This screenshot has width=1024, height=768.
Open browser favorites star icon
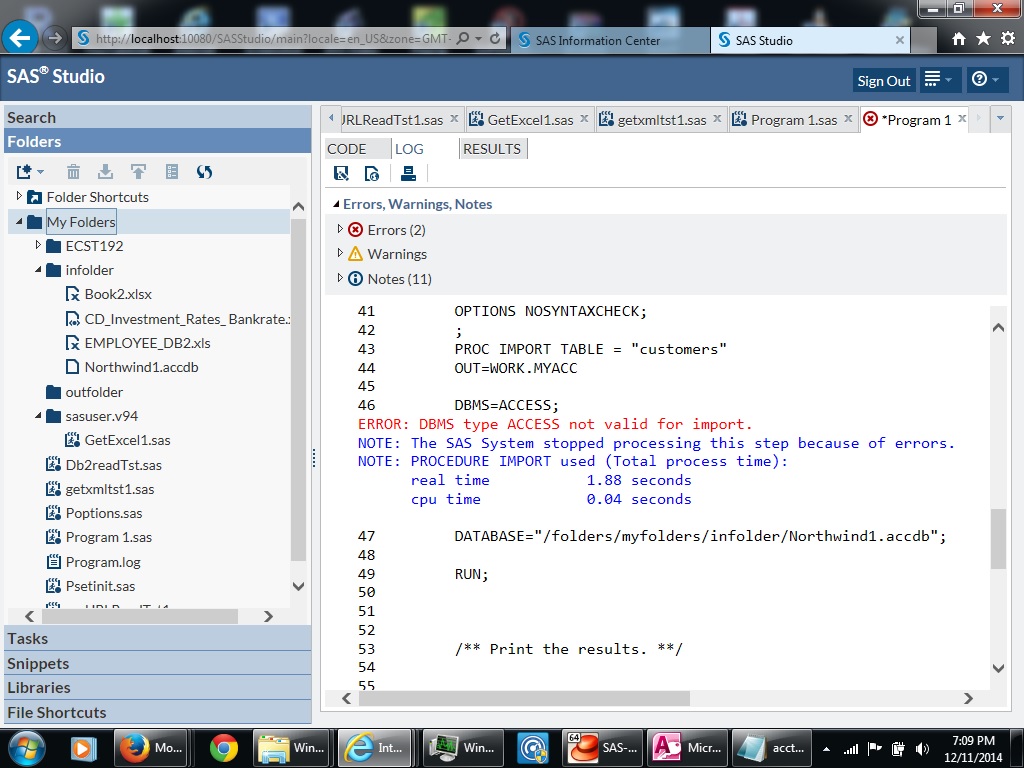984,39
